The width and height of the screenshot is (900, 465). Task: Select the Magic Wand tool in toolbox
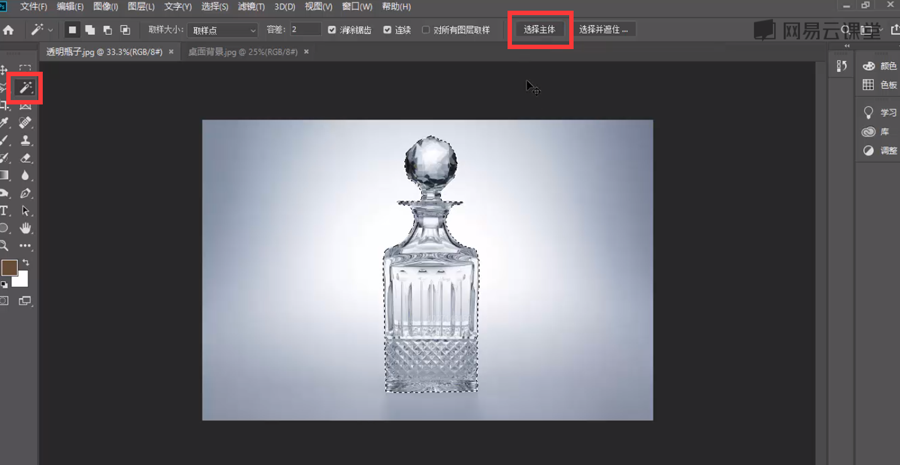[25, 87]
